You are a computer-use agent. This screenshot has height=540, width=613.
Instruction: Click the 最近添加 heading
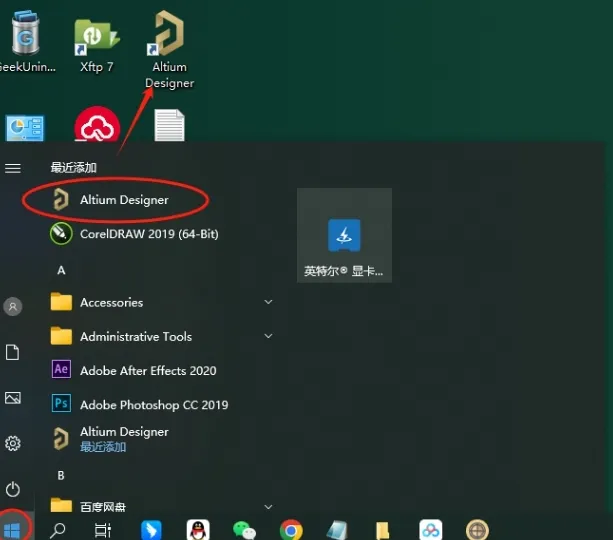click(73, 168)
